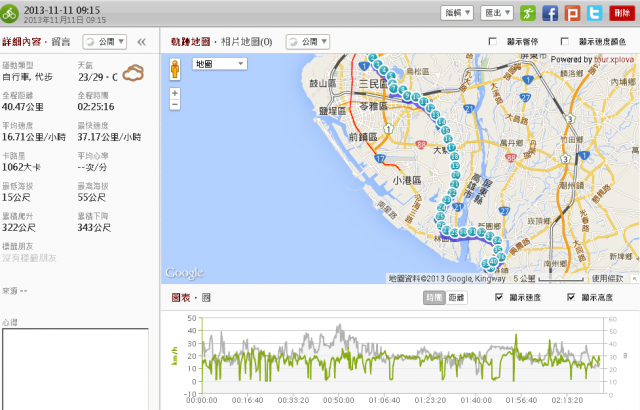The height and width of the screenshot is (410, 640).
Task: Click the 2013-11-11 09:15 title
Action: tap(62, 10)
